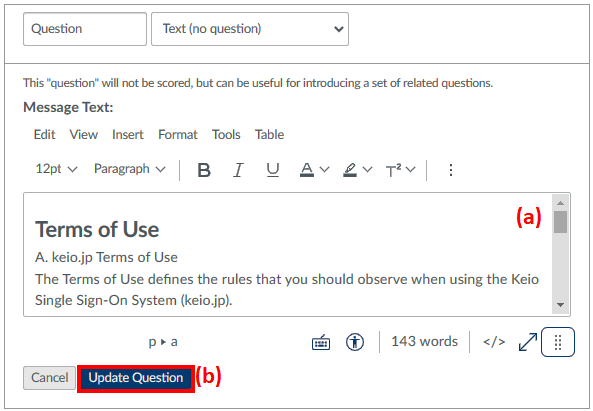Open the Format menu

178,135
